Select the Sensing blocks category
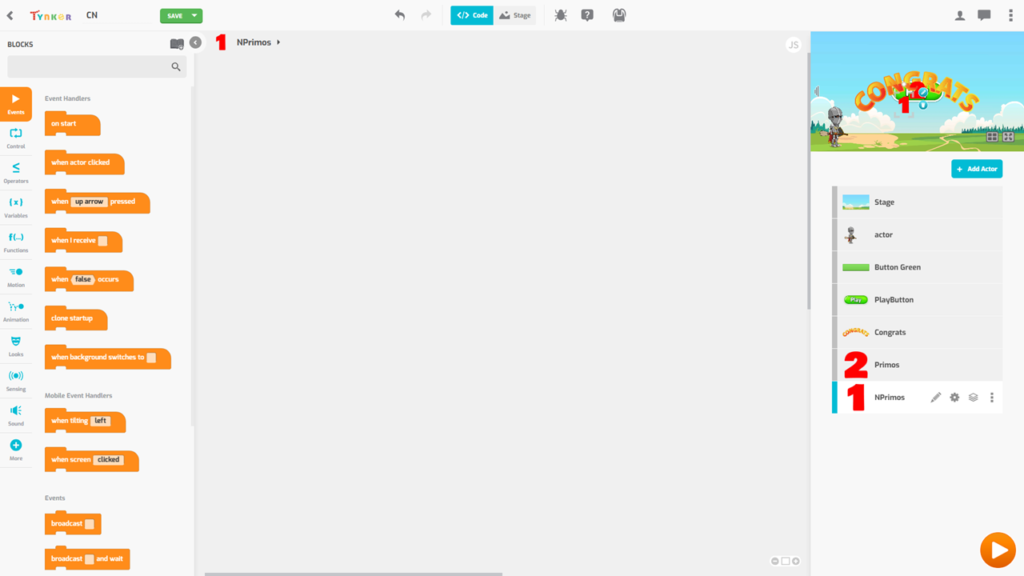This screenshot has width=1024, height=576. 16,380
